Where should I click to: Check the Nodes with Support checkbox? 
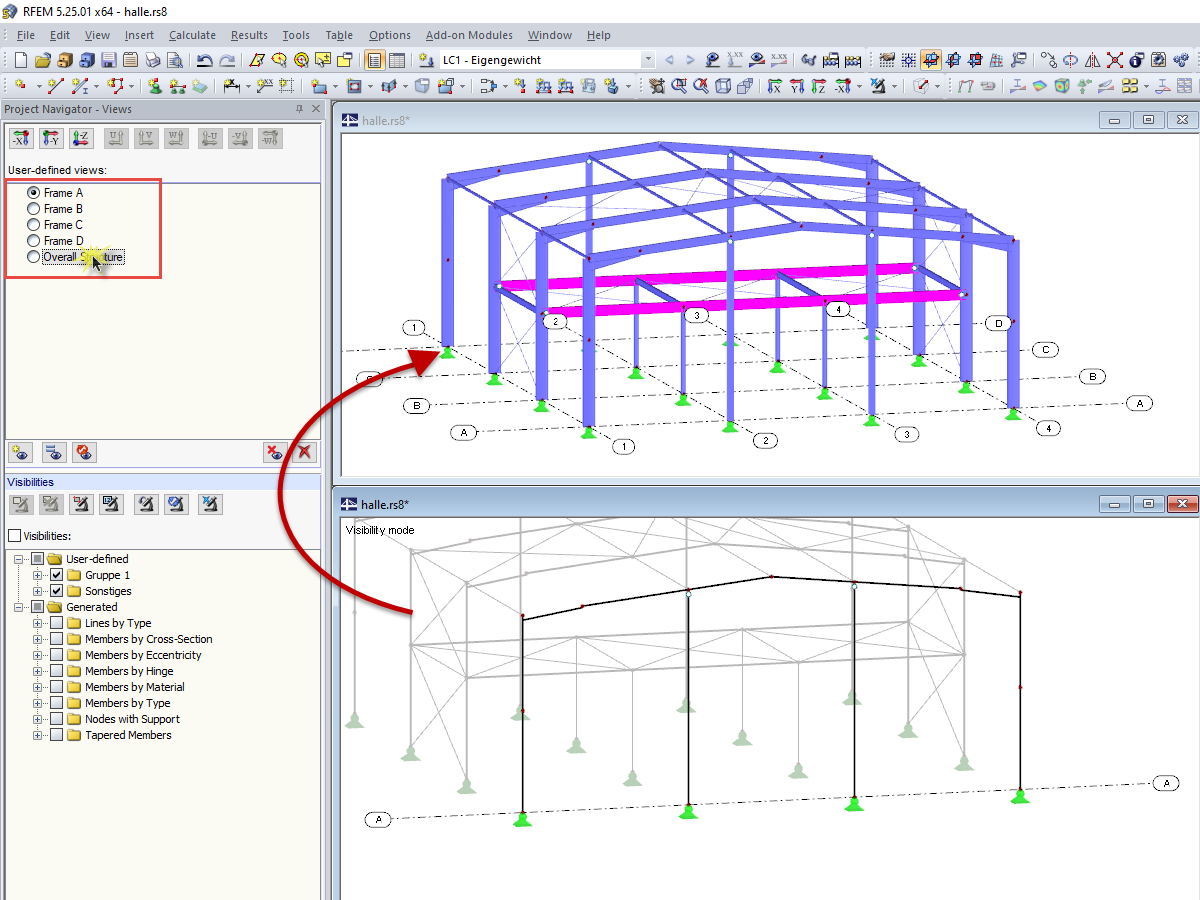[57, 719]
